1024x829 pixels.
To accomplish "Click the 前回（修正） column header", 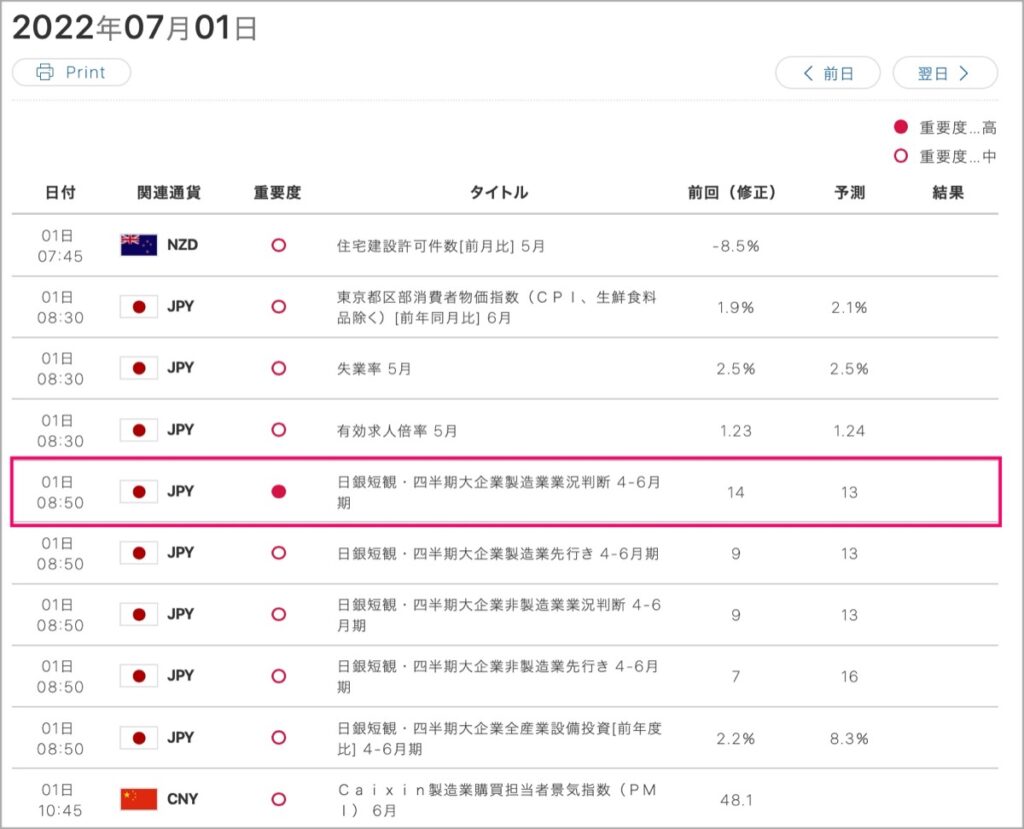I will pyautogui.click(x=732, y=193).
